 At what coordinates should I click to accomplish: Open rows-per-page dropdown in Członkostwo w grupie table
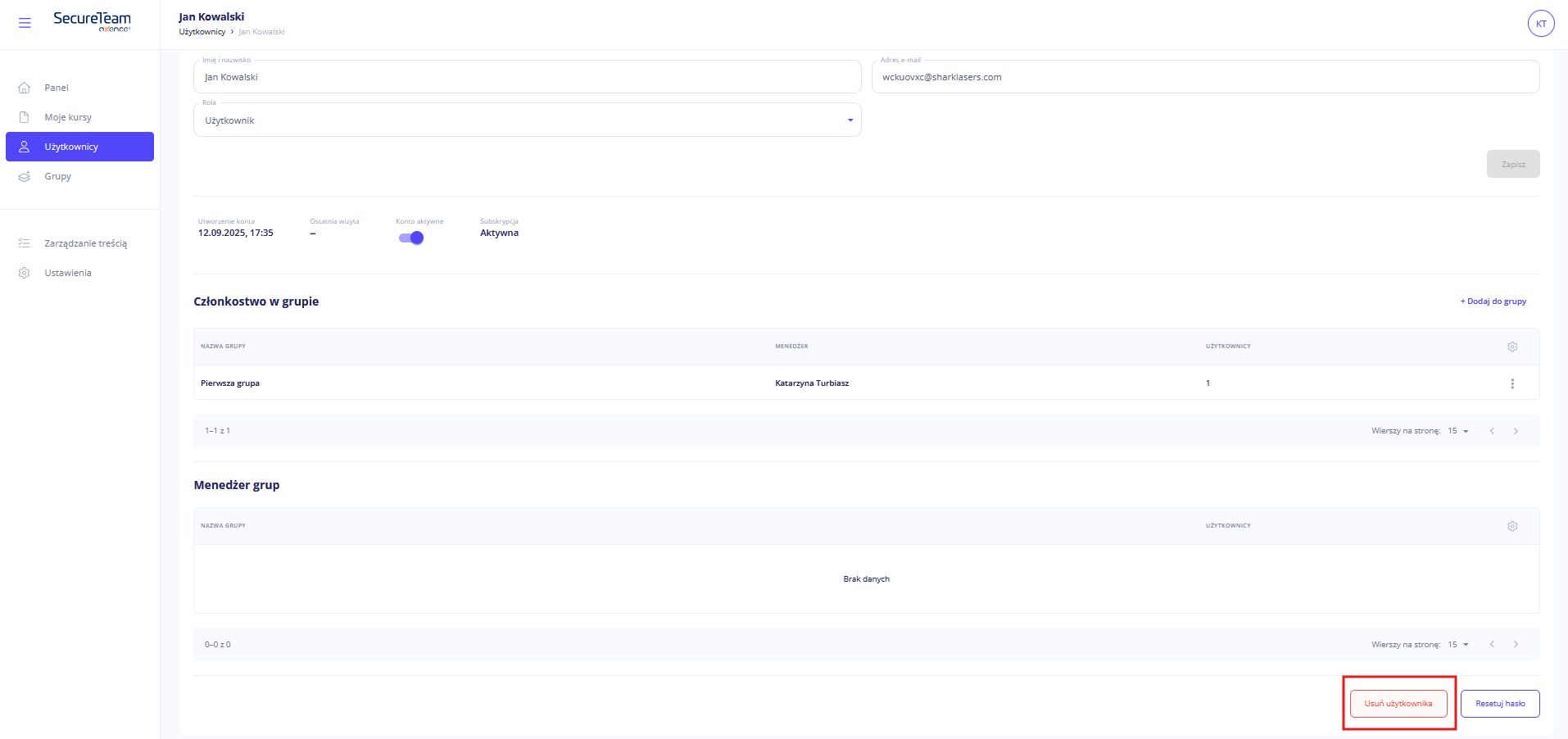[x=1457, y=431]
